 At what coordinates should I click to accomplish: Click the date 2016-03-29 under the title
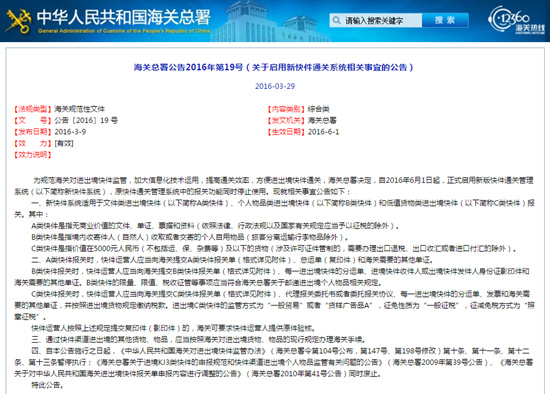pyautogui.click(x=275, y=86)
